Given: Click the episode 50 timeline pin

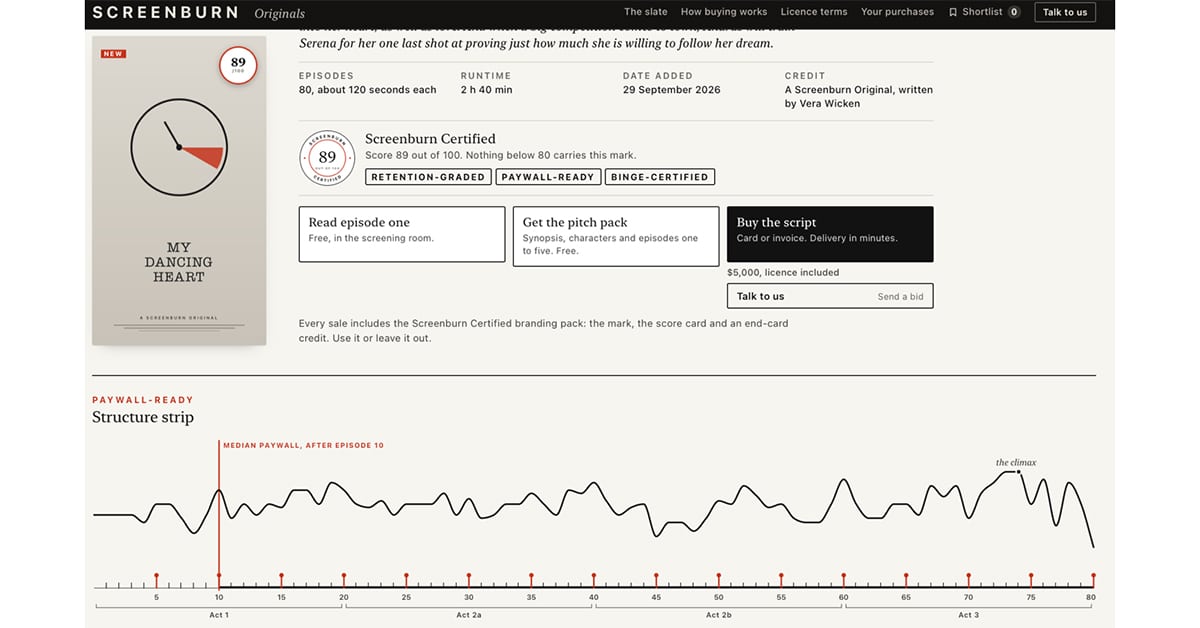Looking at the screenshot, I should click(x=718, y=581).
